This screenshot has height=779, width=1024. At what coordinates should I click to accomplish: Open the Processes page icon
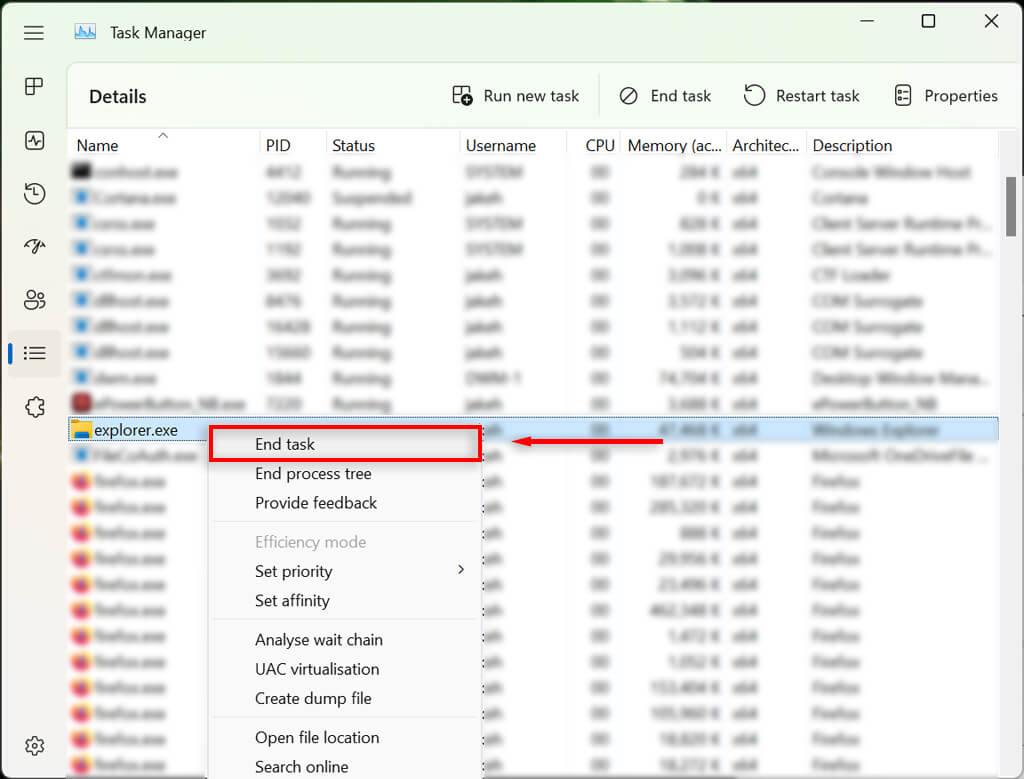tap(34, 87)
